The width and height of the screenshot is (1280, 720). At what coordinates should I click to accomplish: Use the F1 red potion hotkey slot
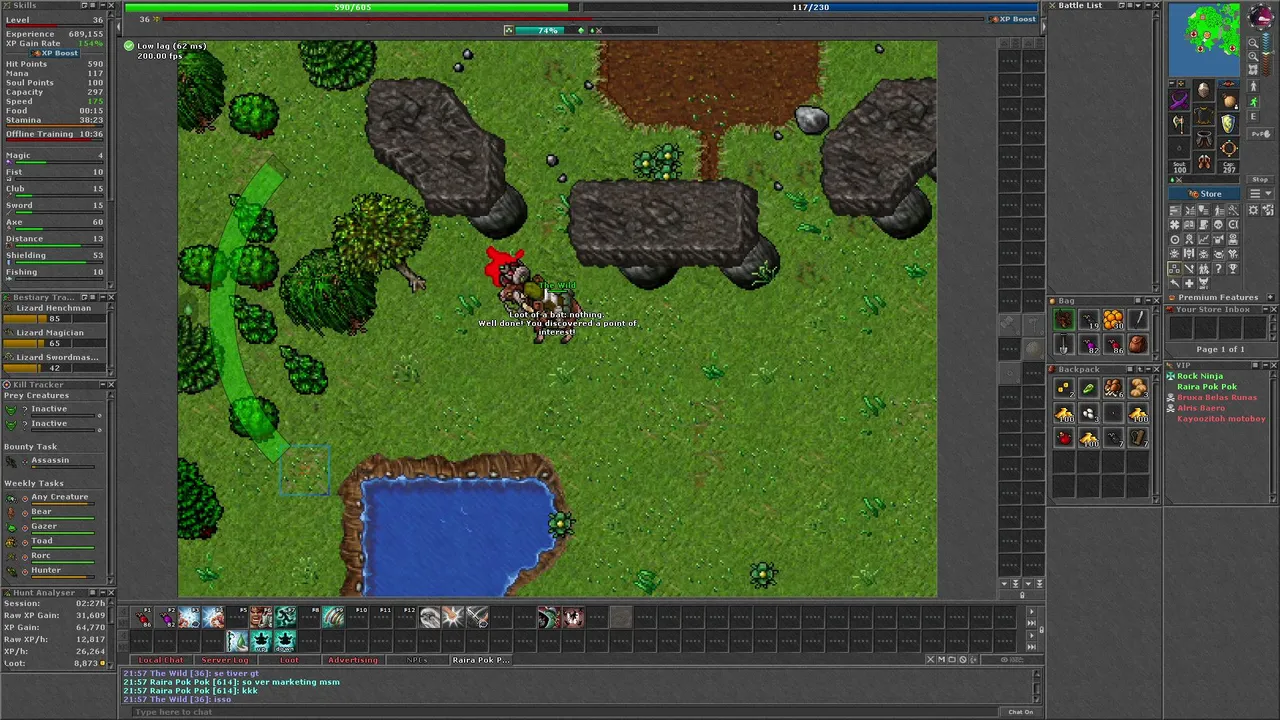click(143, 618)
